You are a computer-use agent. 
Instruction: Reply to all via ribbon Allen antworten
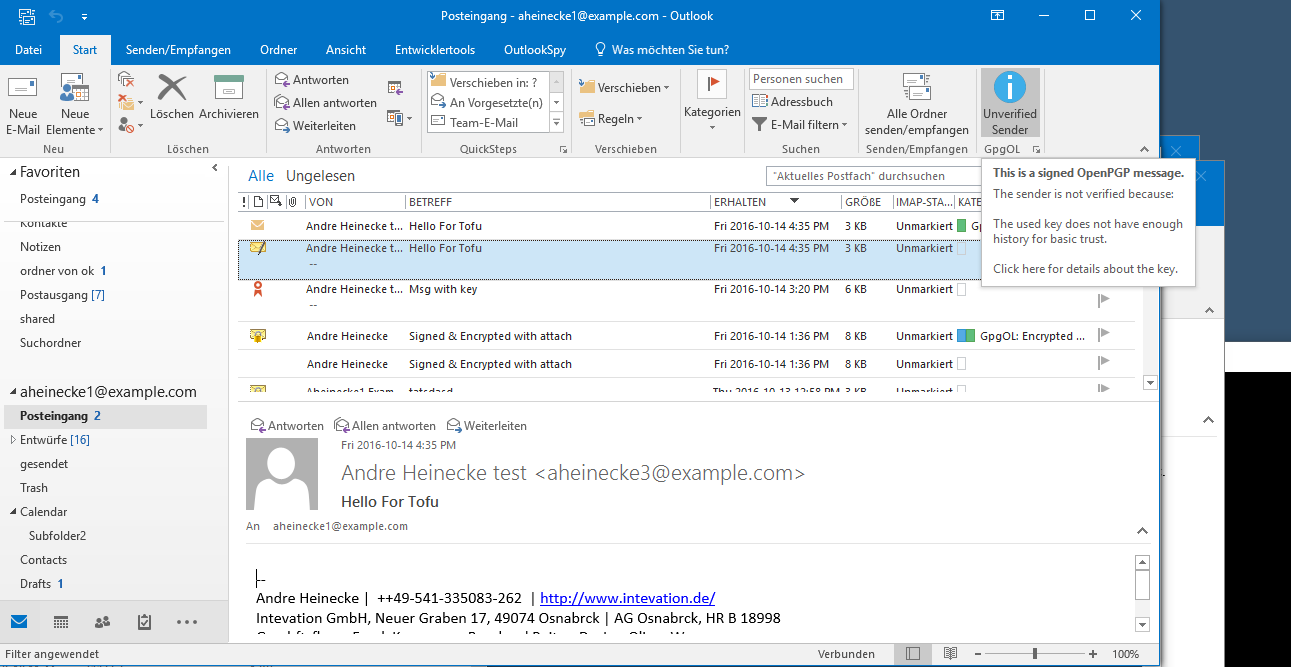[x=326, y=102]
